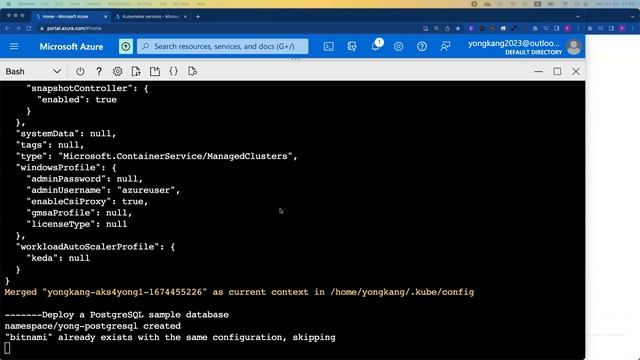Close the Home - Microsoft Azure tab

tap(105, 16)
